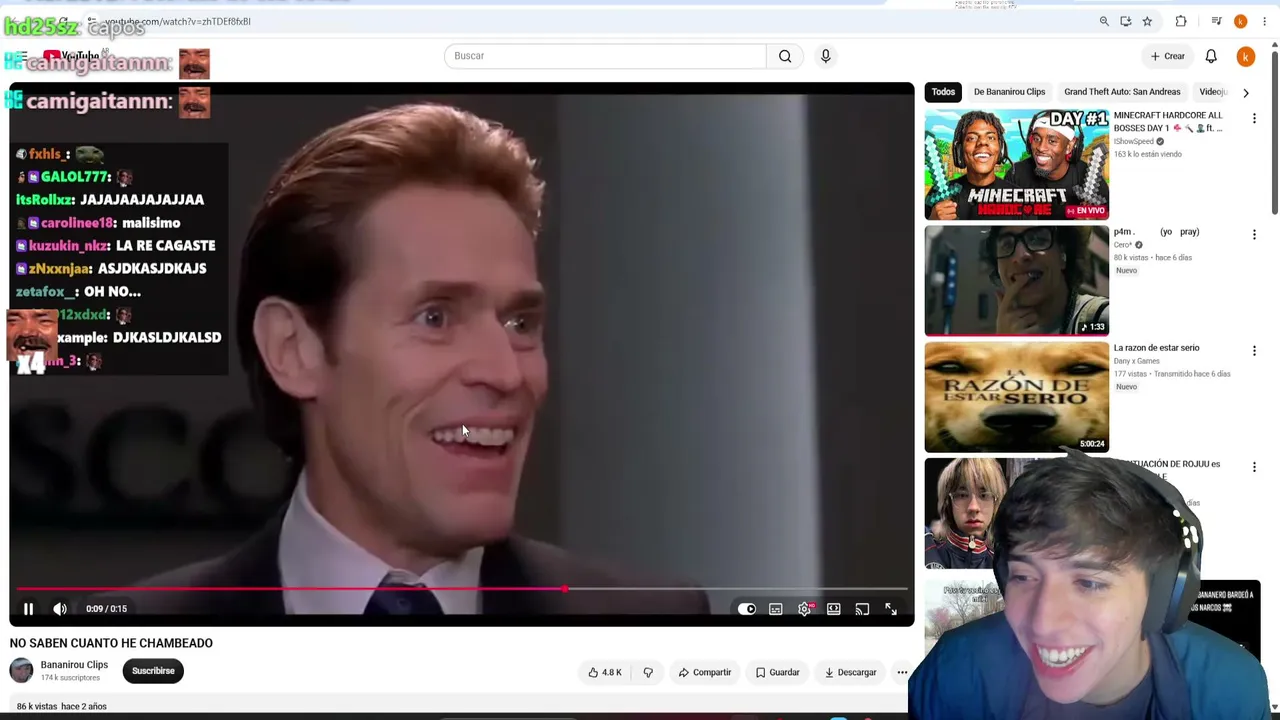1280x720 pixels.
Task: Enter fullscreen mode in the player
Action: point(891,609)
